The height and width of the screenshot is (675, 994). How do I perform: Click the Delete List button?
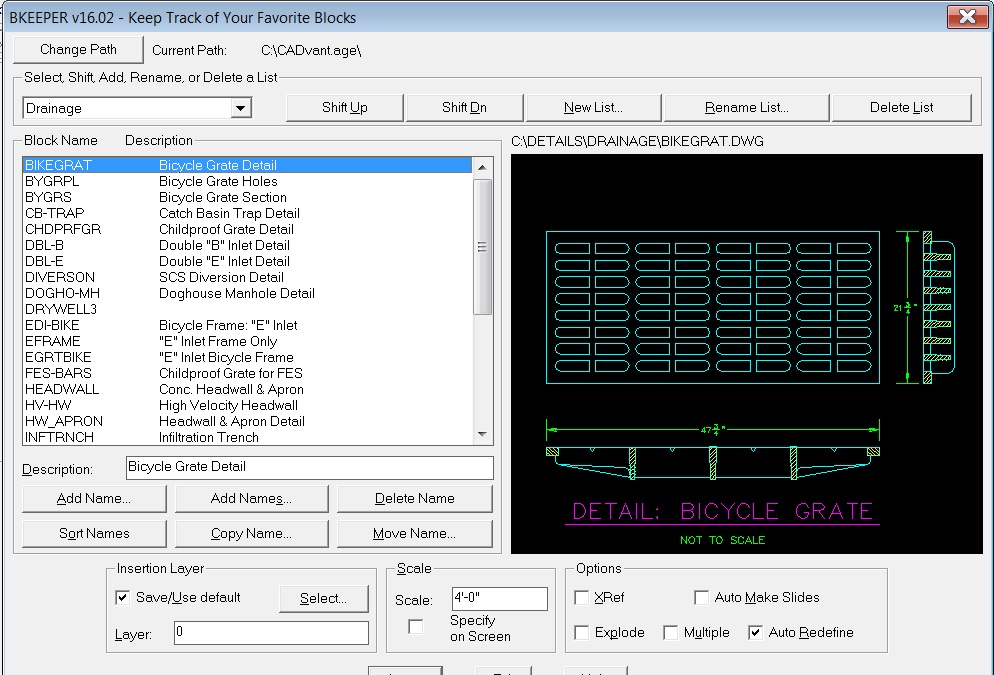pos(901,108)
